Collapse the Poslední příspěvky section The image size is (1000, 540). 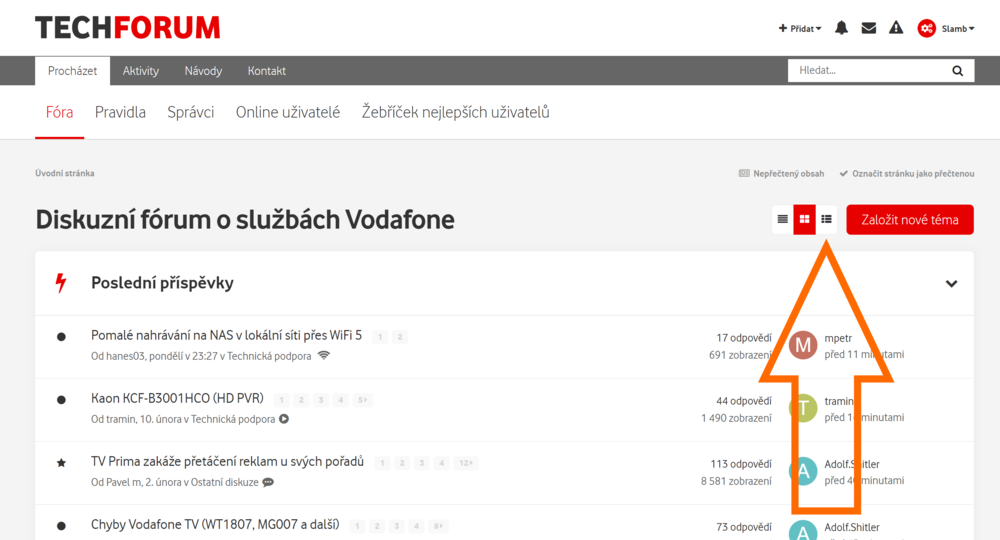[951, 284]
